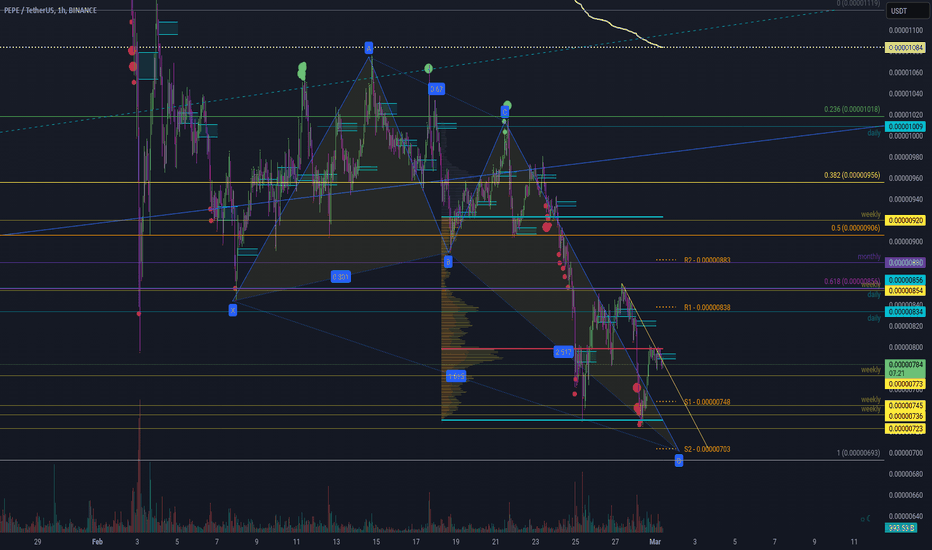The width and height of the screenshot is (932, 550).
Task: Click the Feb date on time axis
Action: click(97, 542)
